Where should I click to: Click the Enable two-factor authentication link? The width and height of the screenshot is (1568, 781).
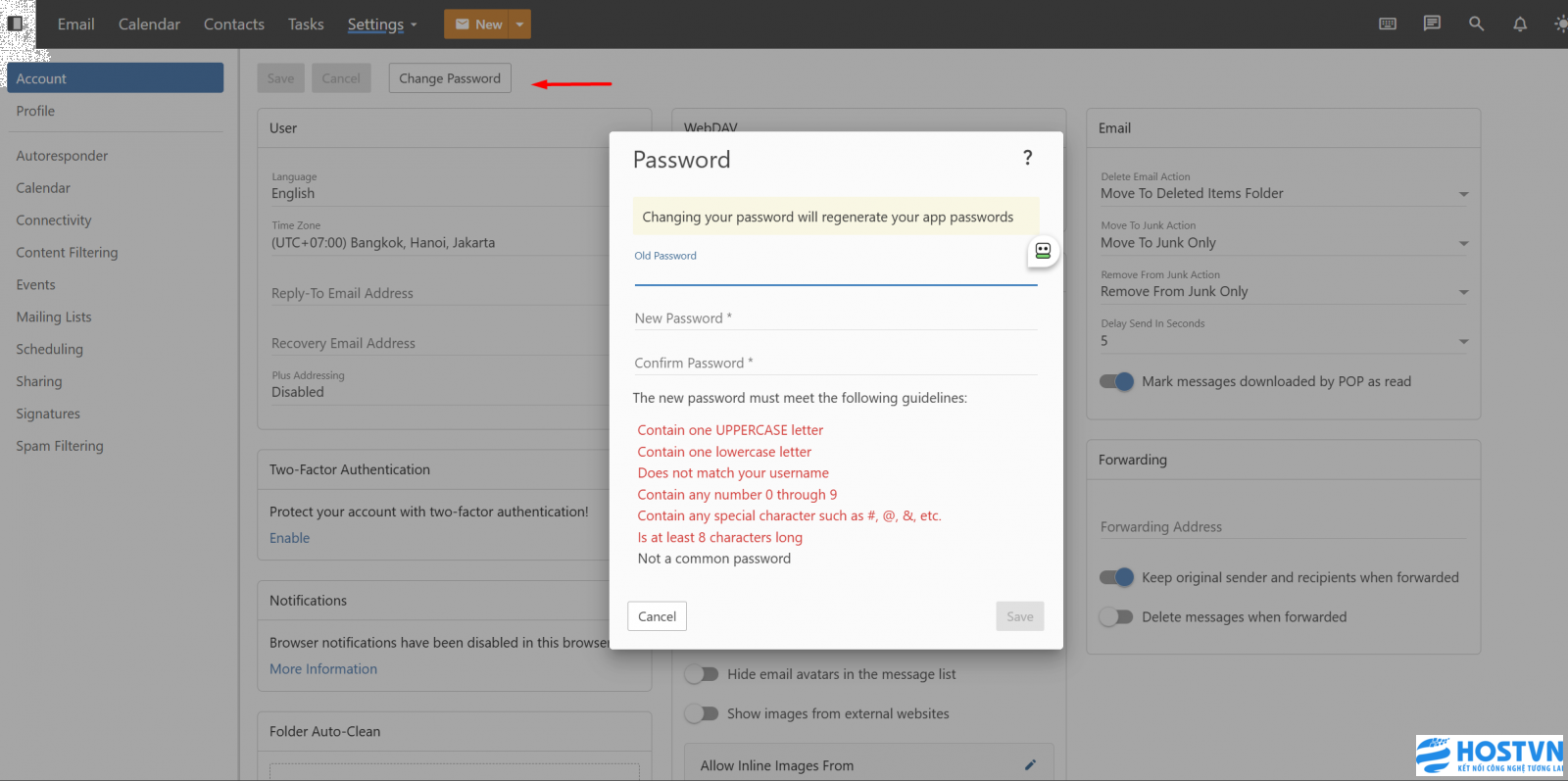pyautogui.click(x=289, y=538)
